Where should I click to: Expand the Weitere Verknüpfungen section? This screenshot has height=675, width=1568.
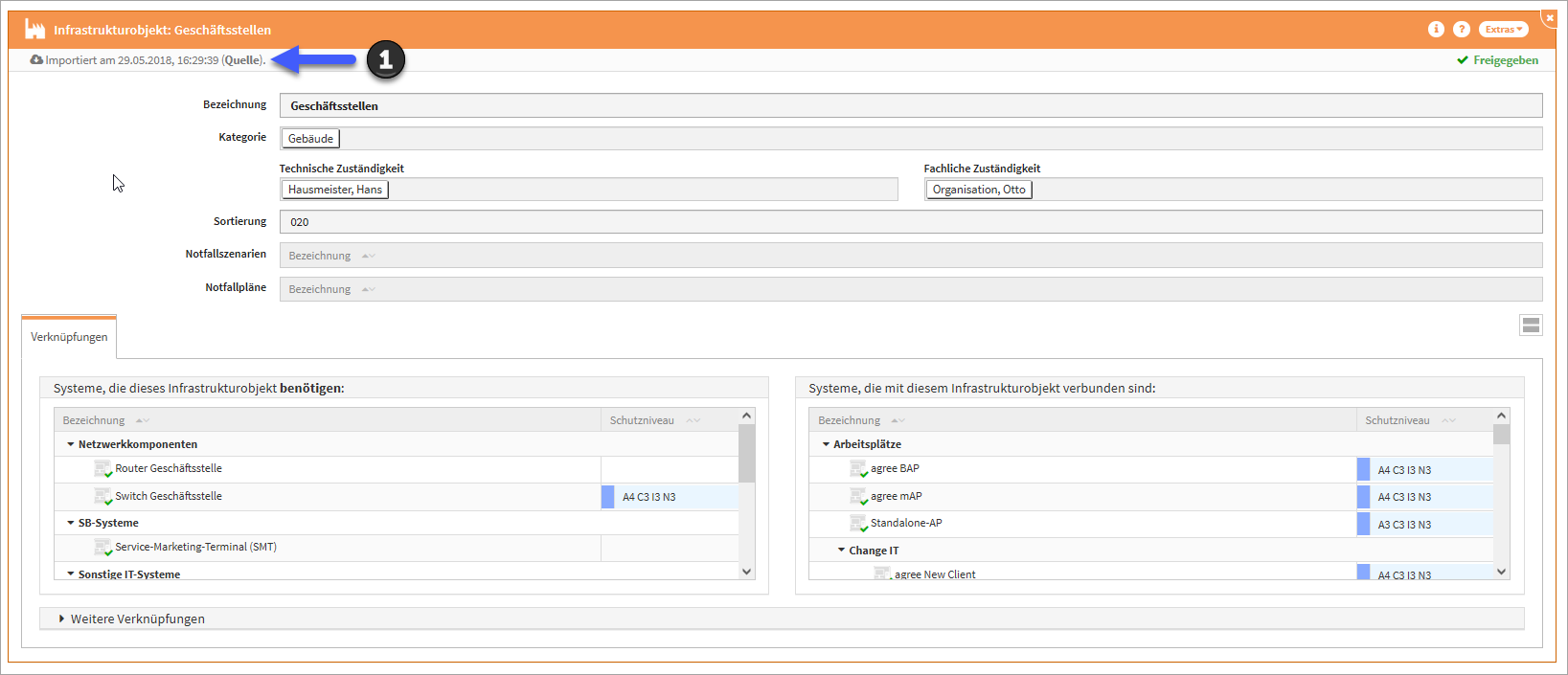coord(62,619)
